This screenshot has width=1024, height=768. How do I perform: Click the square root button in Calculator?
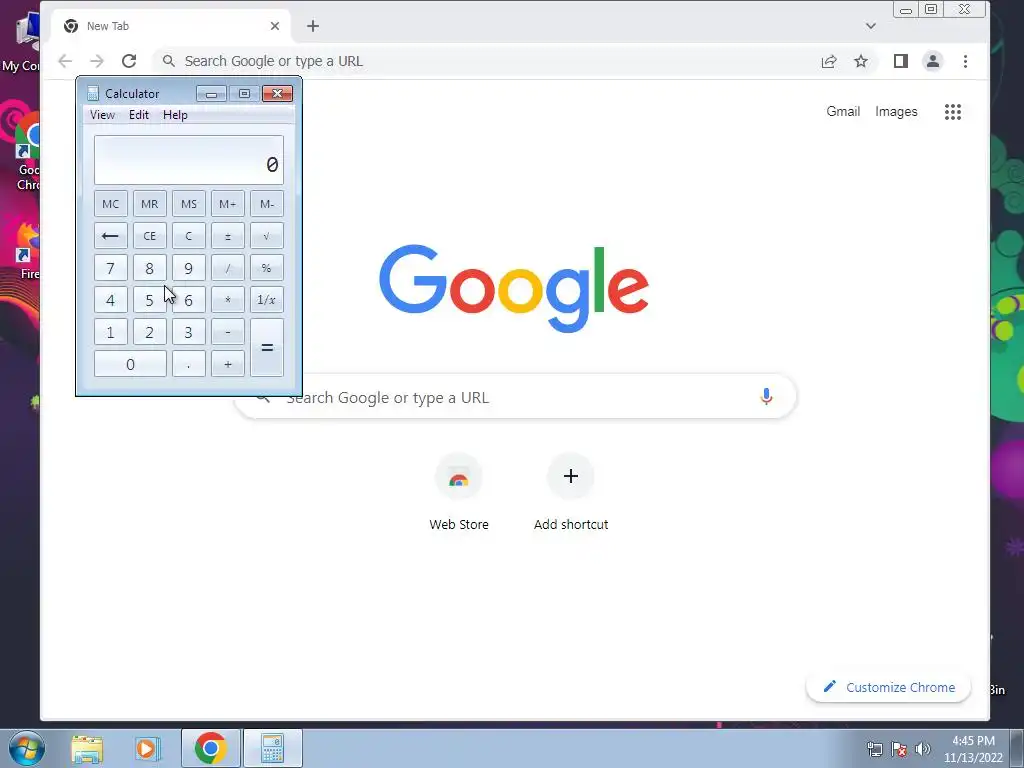(266, 236)
